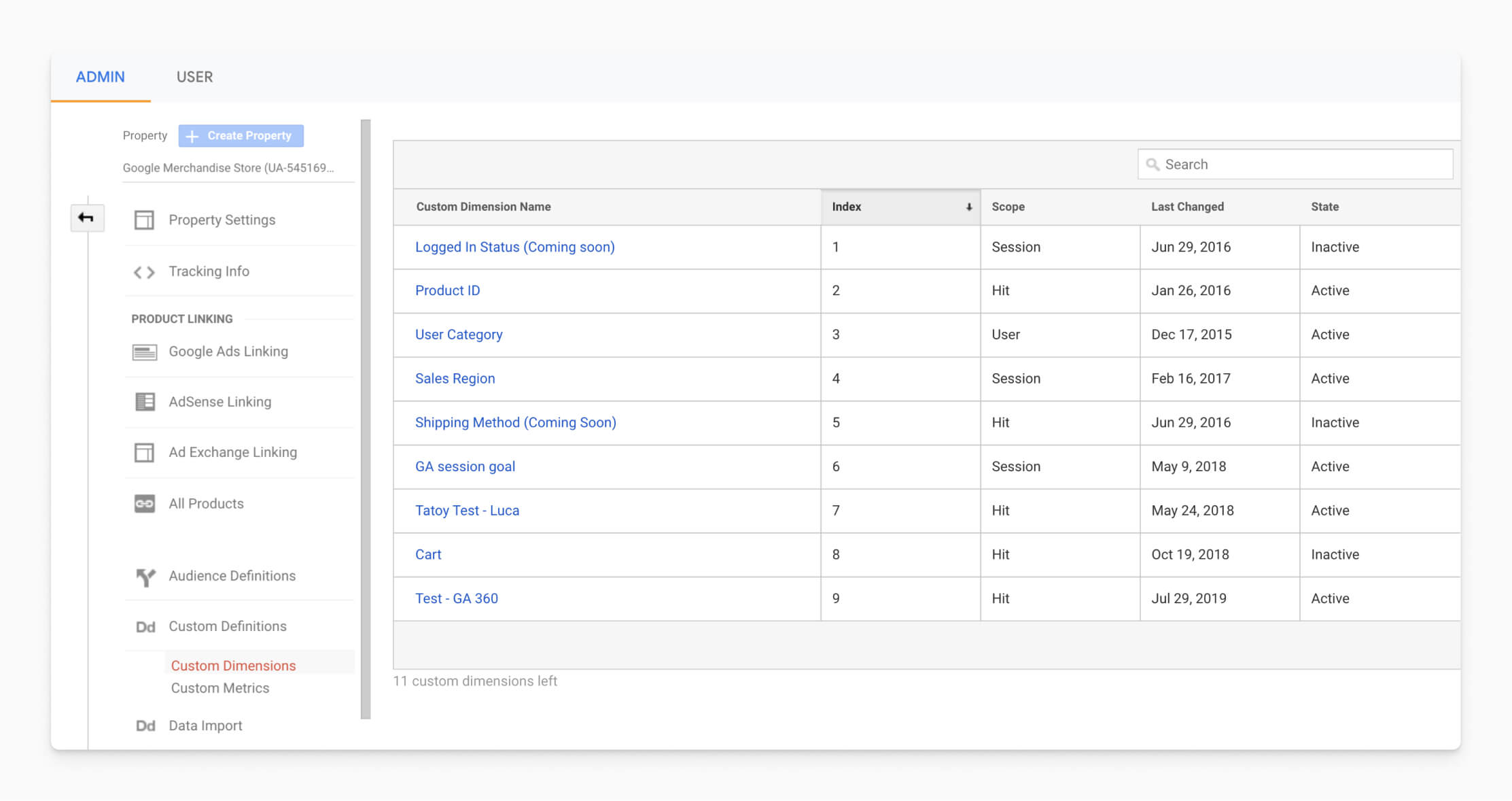Select Custom Metrics submenu item

(x=220, y=688)
